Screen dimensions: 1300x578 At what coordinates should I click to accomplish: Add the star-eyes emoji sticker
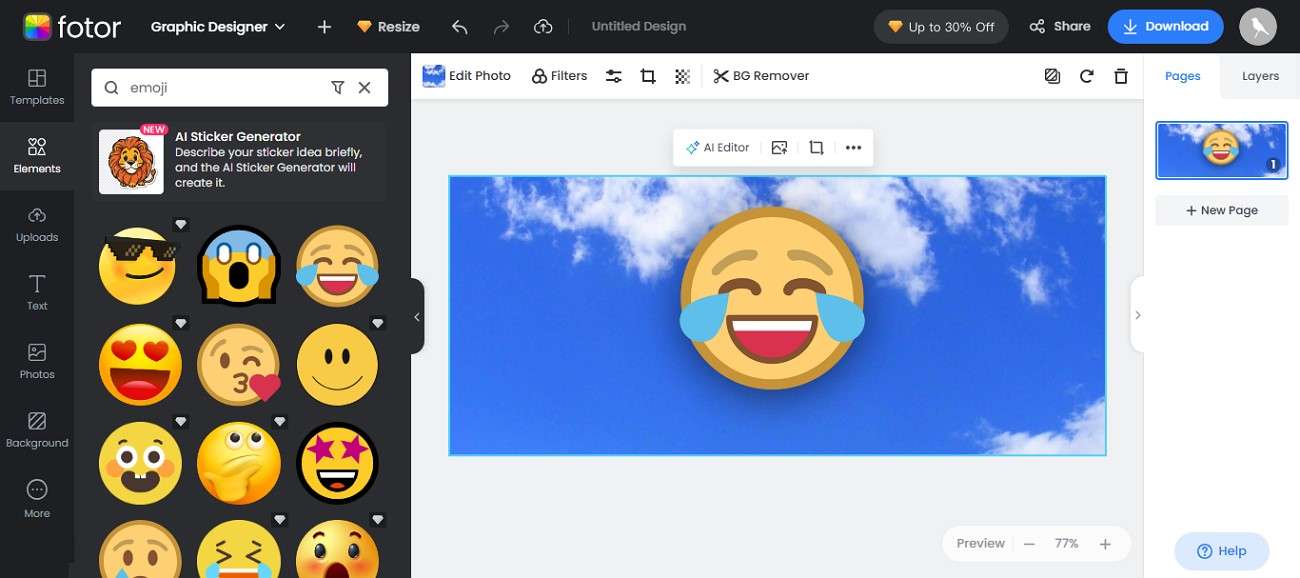(338, 463)
